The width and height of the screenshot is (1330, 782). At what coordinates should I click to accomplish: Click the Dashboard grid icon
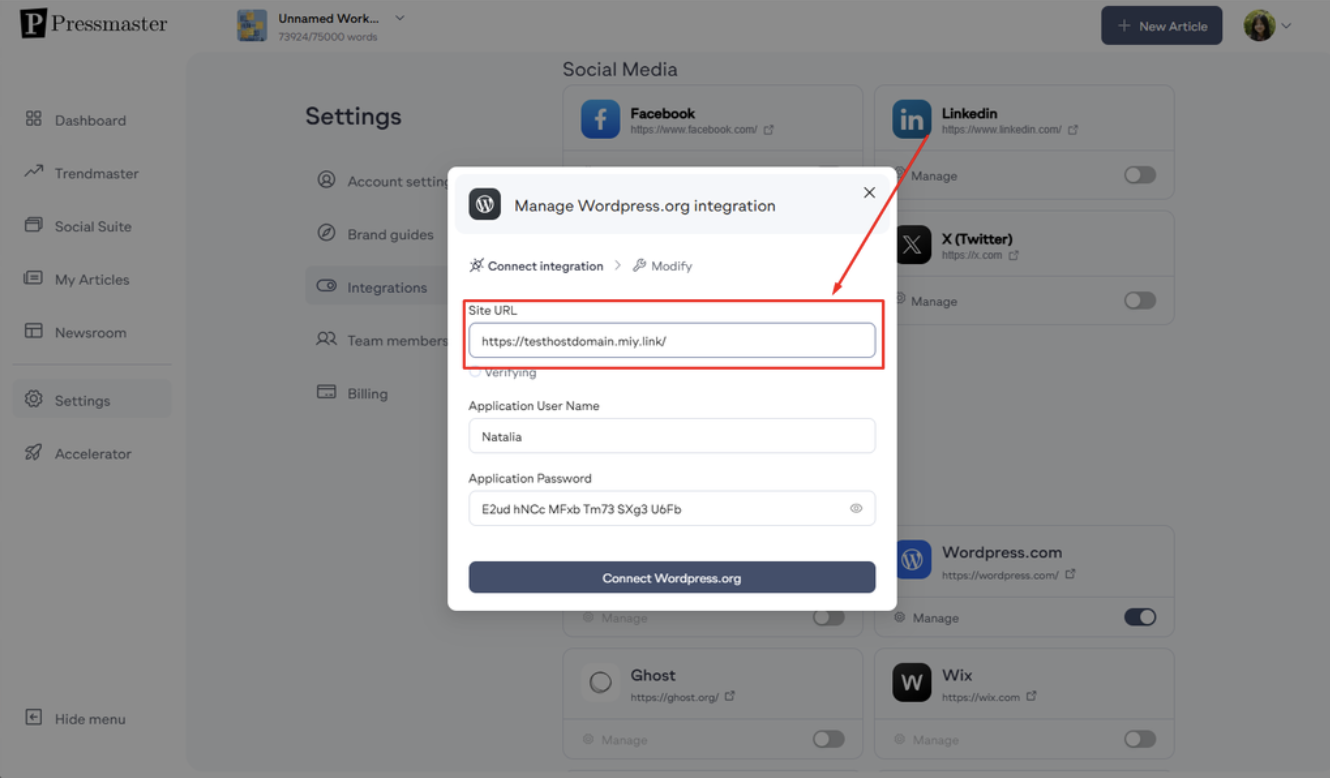34,119
